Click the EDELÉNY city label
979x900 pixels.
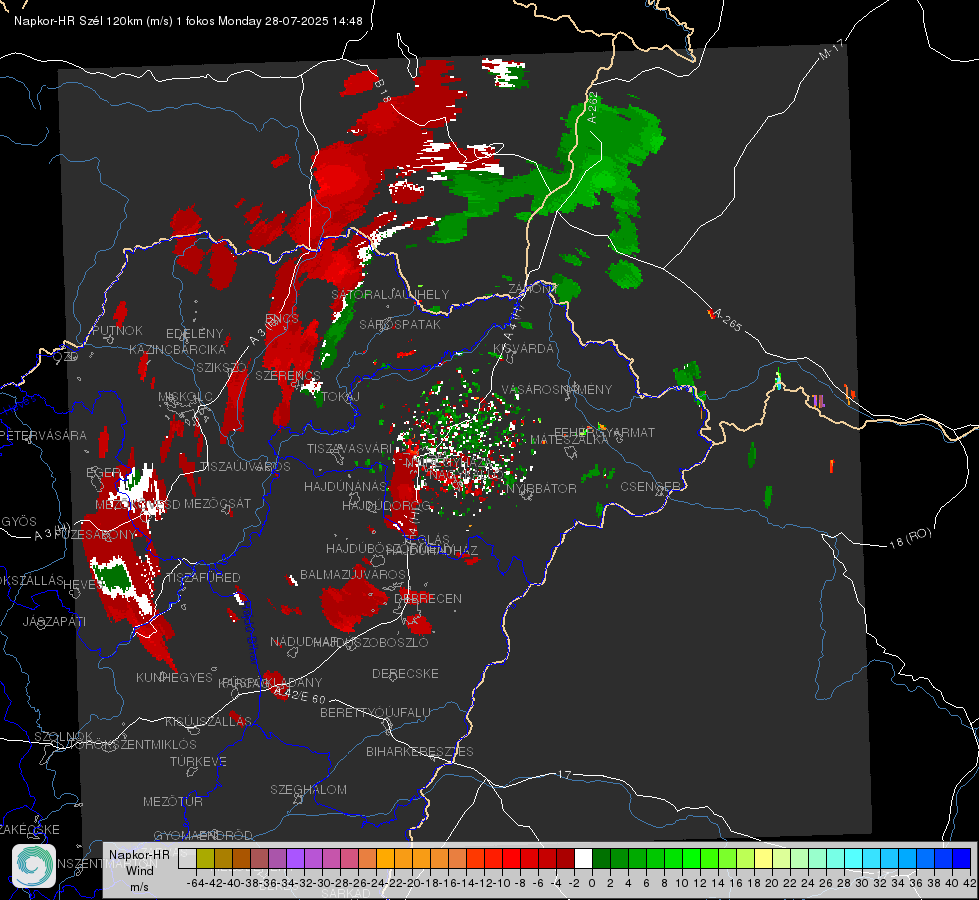click(194, 334)
